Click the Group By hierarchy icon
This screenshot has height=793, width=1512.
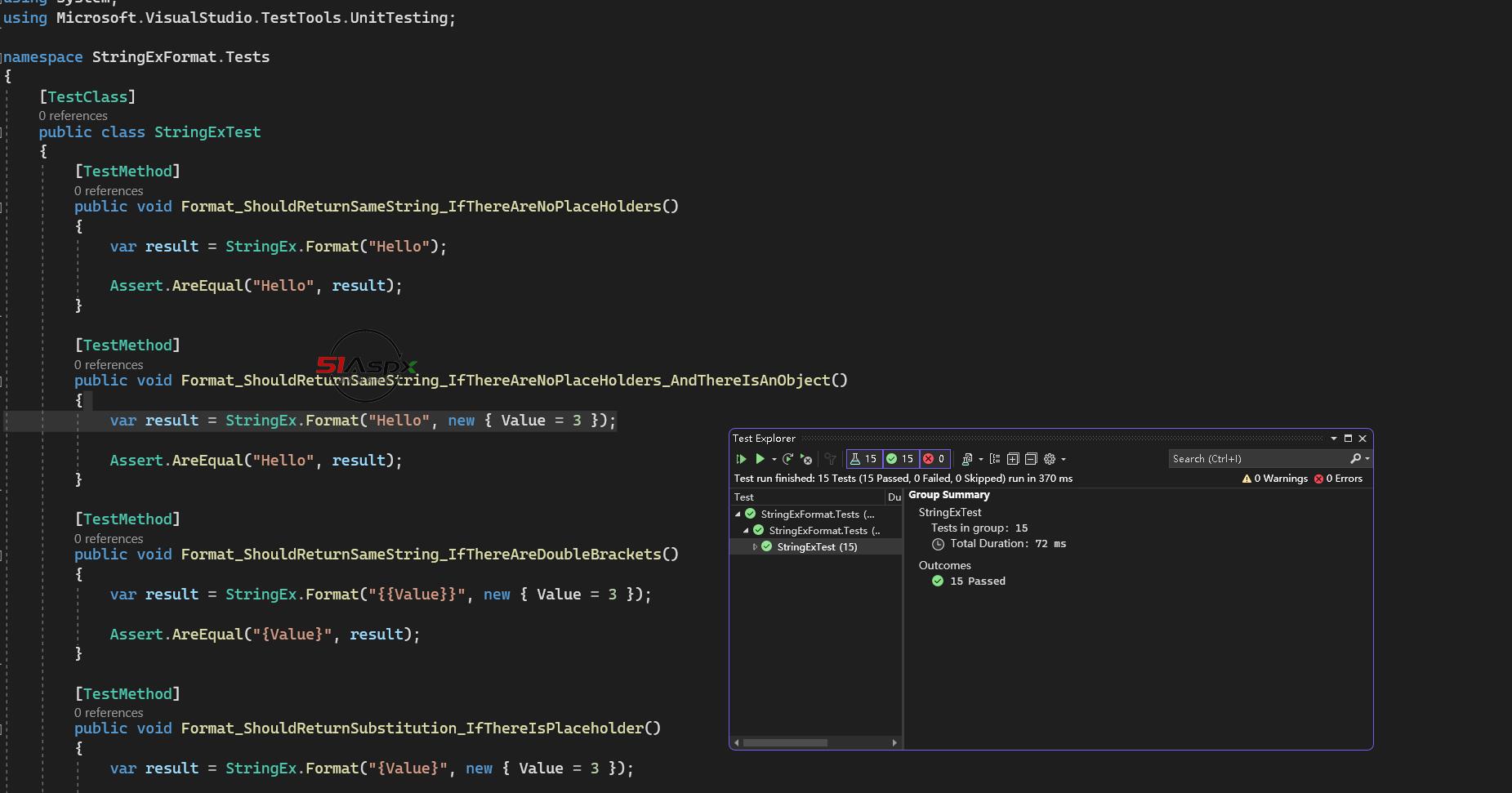point(995,459)
